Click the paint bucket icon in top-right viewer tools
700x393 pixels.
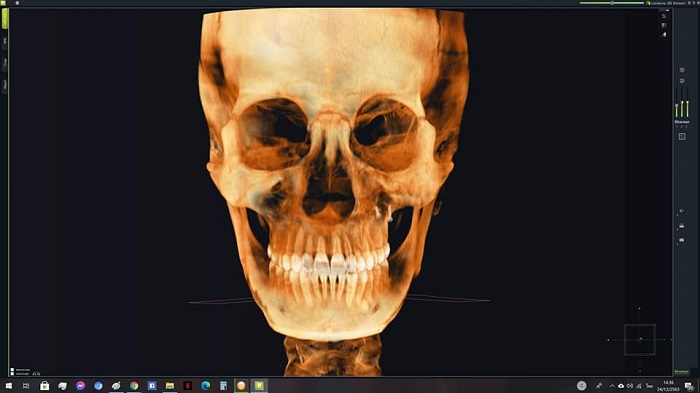(664, 34)
